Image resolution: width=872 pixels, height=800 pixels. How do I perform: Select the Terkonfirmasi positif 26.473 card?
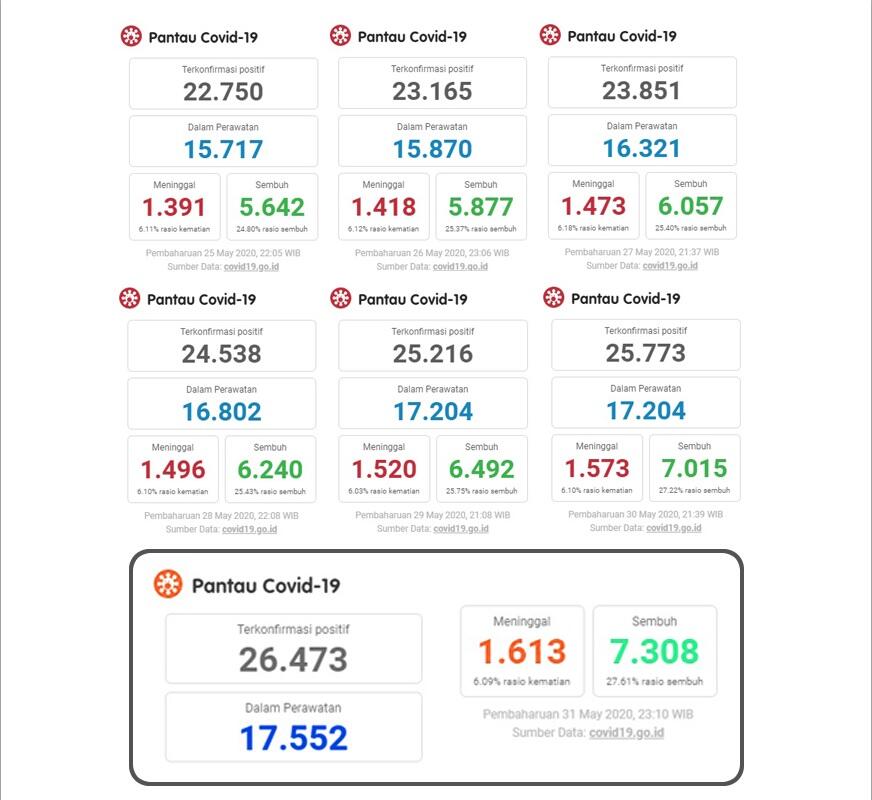[294, 649]
